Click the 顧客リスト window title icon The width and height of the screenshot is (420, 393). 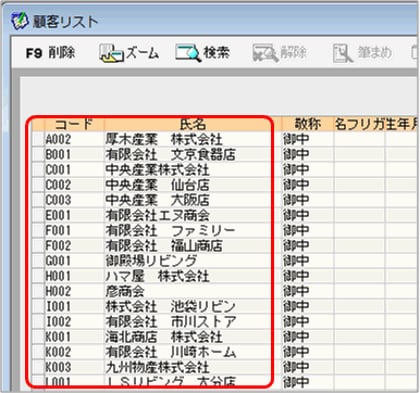pyautogui.click(x=18, y=21)
